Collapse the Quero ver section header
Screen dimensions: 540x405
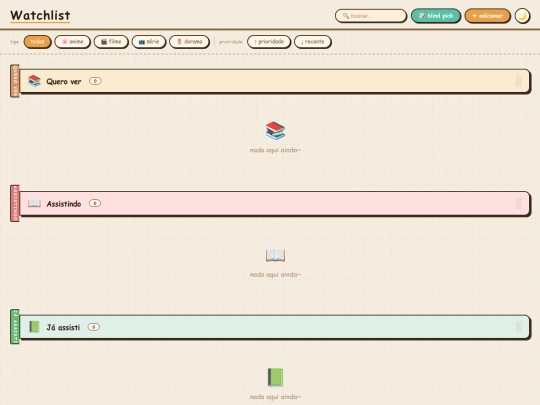[274, 81]
